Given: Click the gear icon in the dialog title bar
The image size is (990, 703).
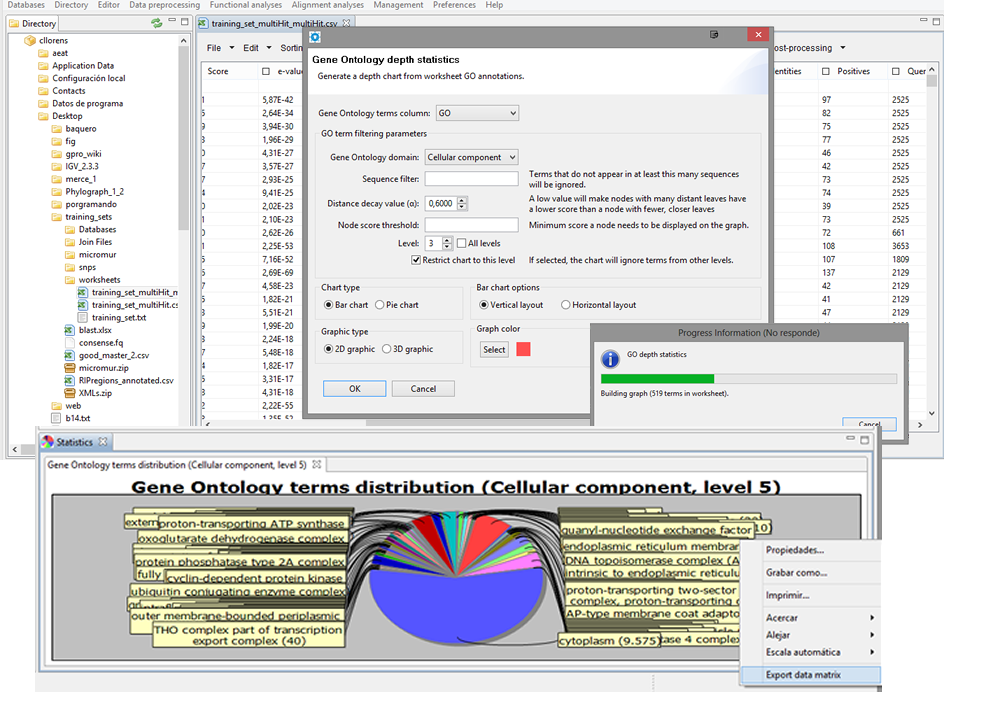Looking at the screenshot, I should (x=315, y=37).
